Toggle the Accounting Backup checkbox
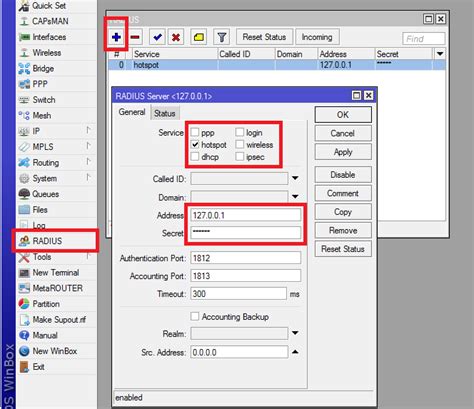474x409 pixels. [x=195, y=316]
